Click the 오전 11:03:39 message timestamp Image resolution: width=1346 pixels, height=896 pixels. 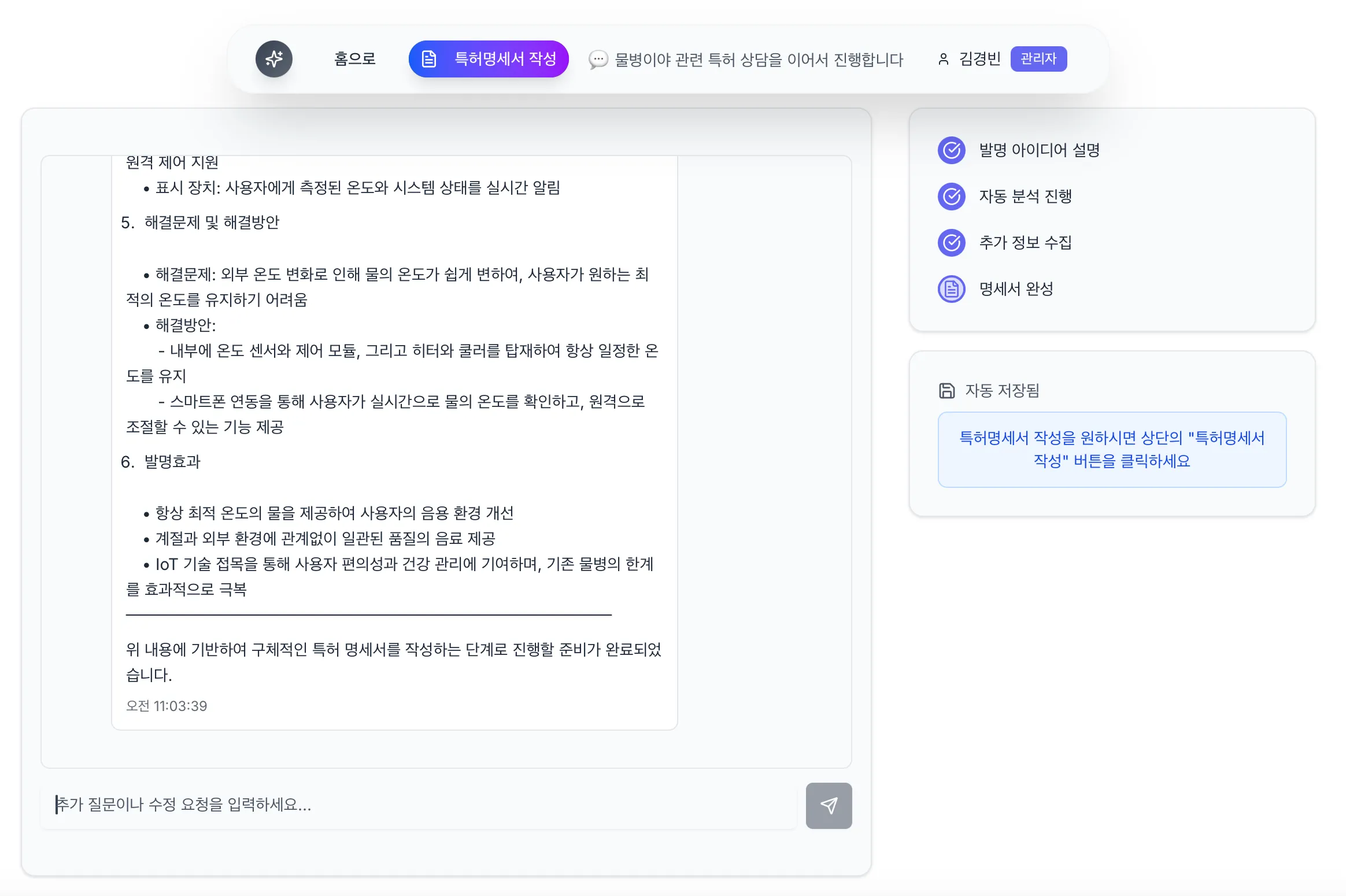coord(167,706)
